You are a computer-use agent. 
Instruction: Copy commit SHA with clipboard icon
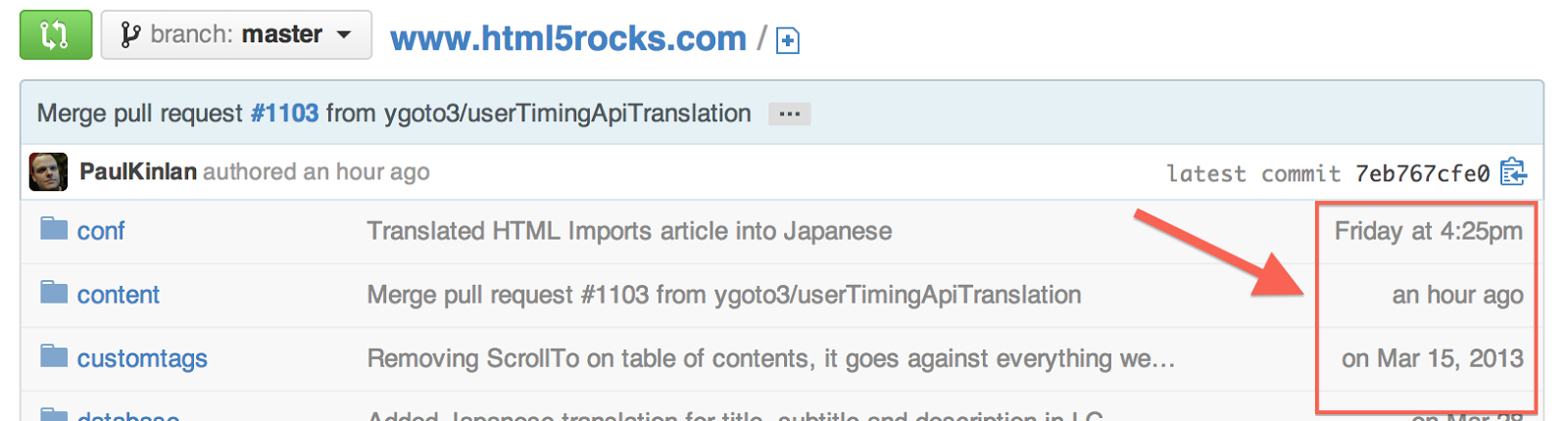pos(1513,172)
